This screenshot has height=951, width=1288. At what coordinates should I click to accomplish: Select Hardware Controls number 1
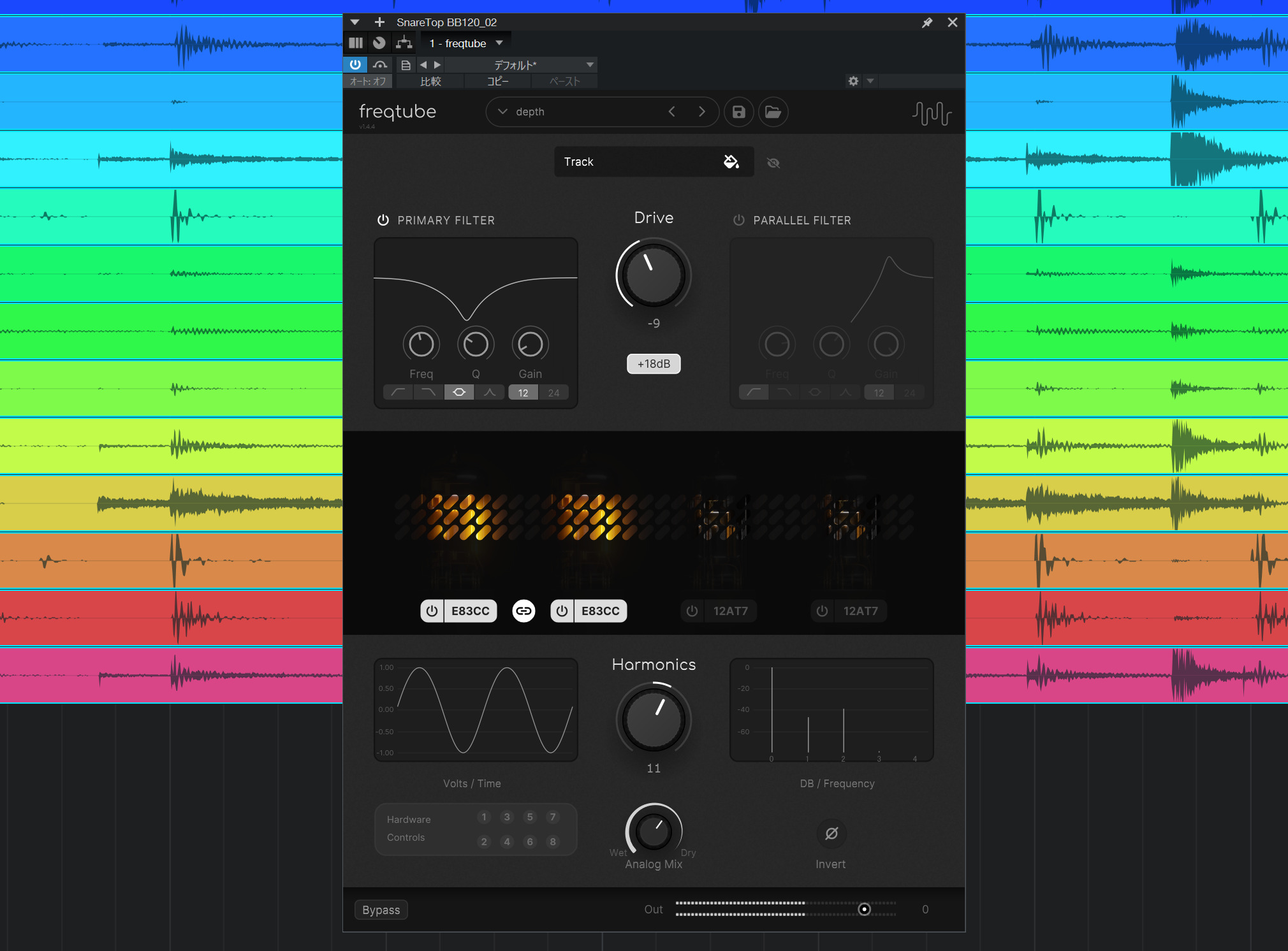coord(484,817)
